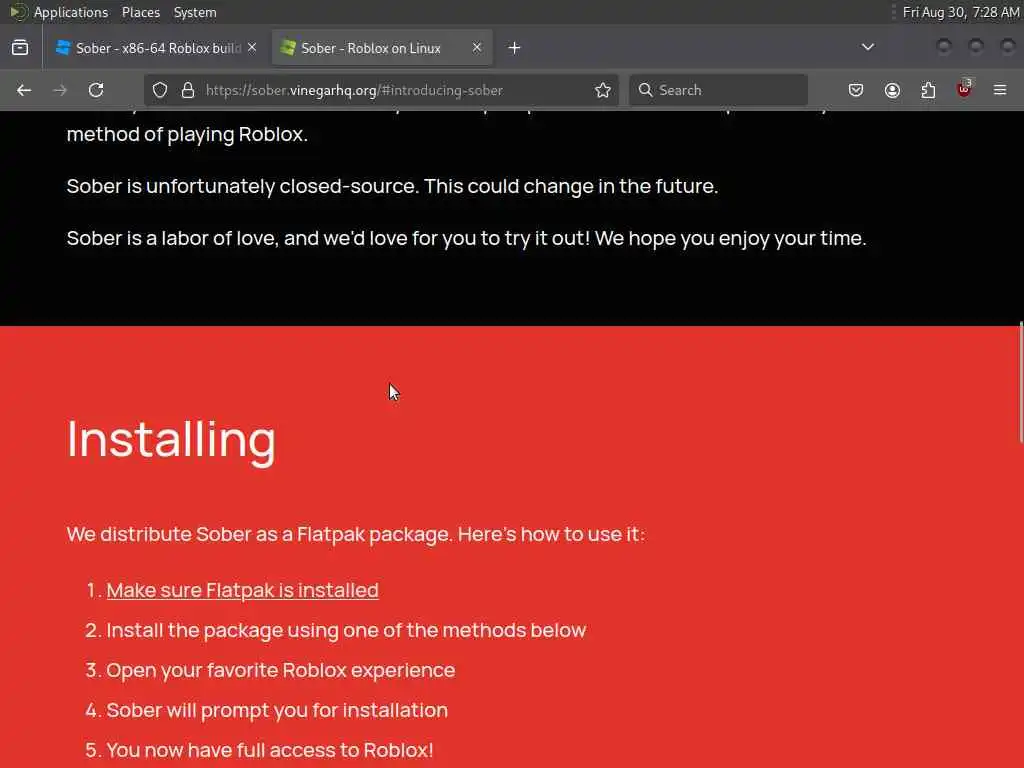Click the clock showing Fri Aug 30

(x=961, y=12)
